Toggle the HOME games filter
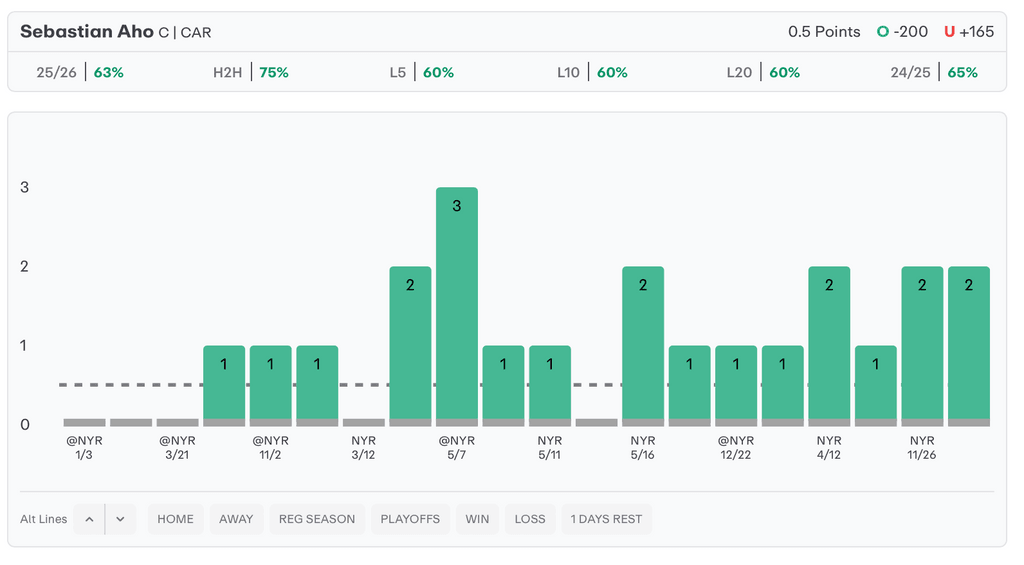Image resolution: width=1024 pixels, height=565 pixels. click(x=175, y=519)
